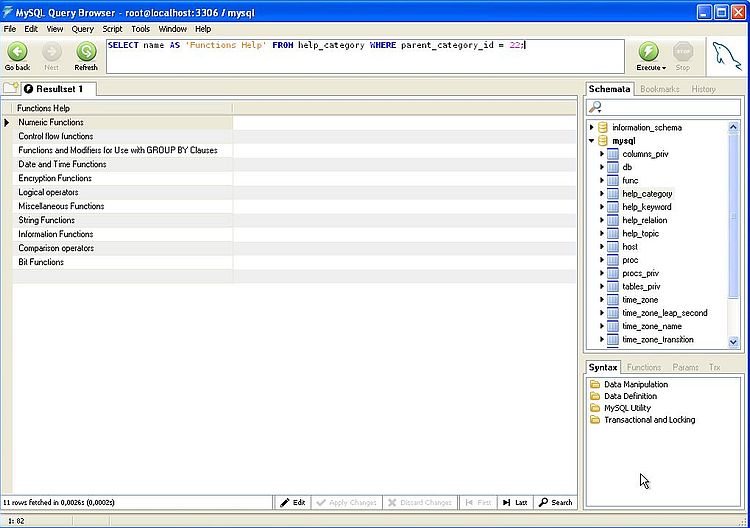Select the Bit Functions row
Viewport: 750px width, 528px height.
click(122, 262)
